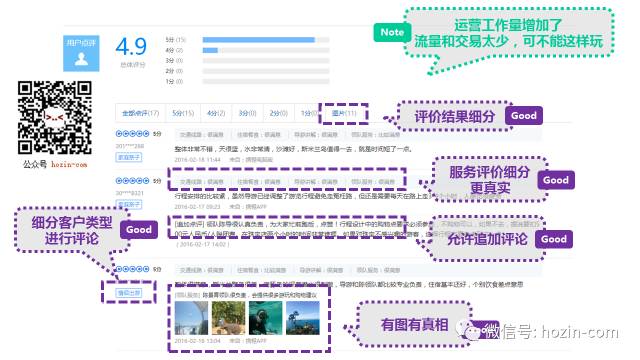Open the underwater diver photo thumbnail
Viewport: 640px width, 360px height.
coord(265,318)
